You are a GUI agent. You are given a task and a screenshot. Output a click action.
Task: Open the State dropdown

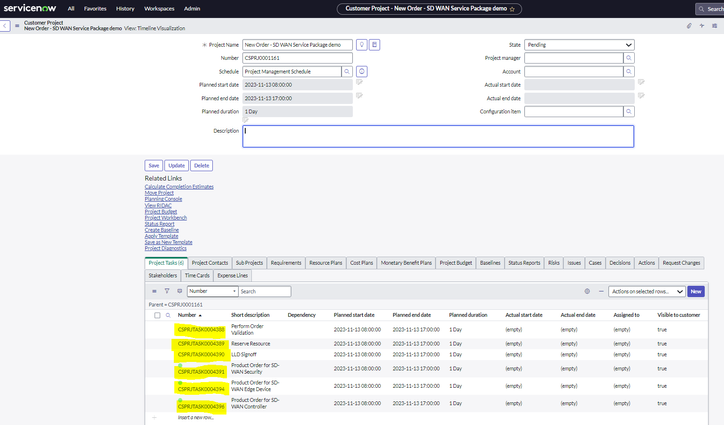(579, 45)
